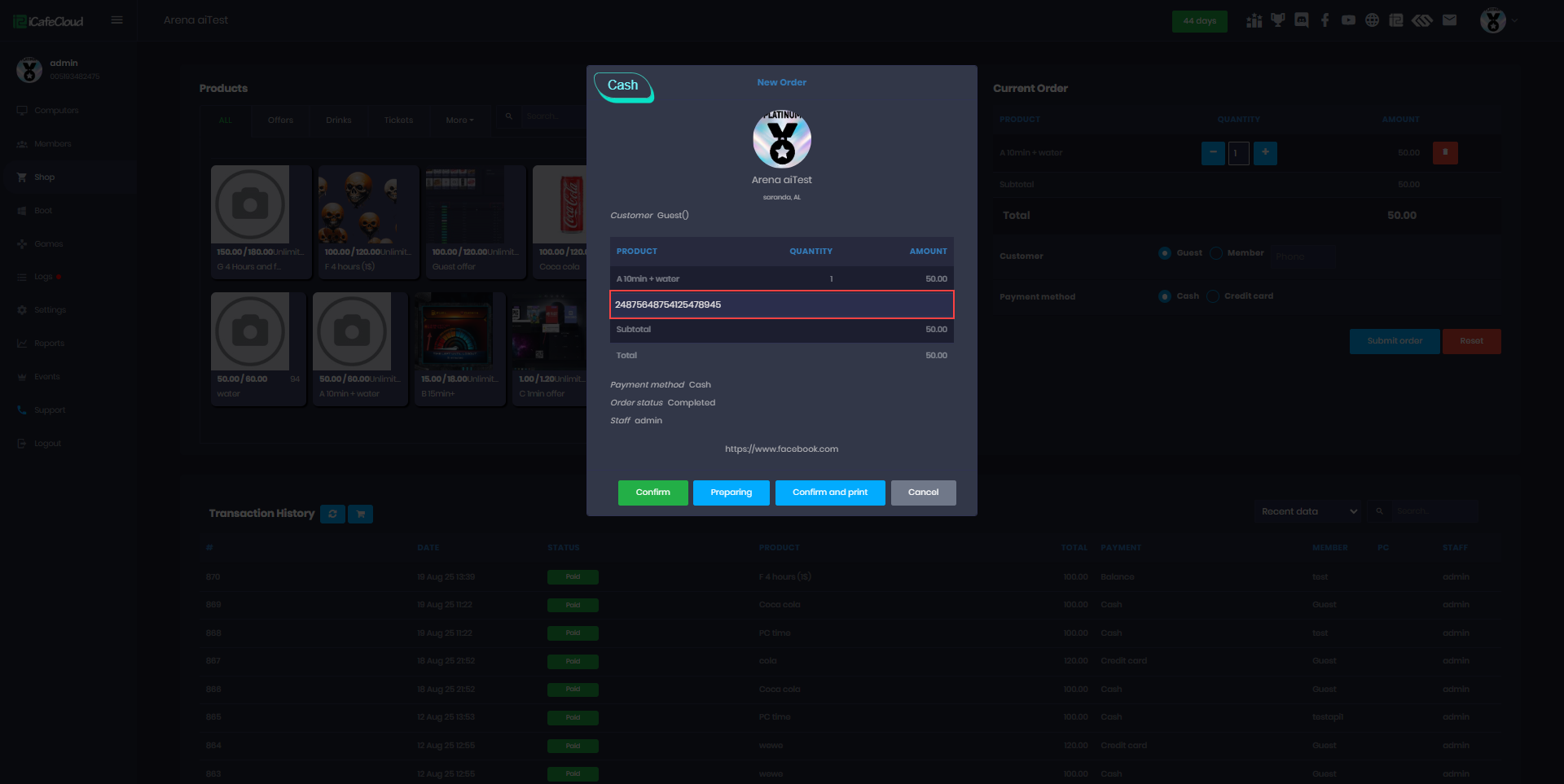Image resolution: width=1564 pixels, height=784 pixels.
Task: Open Boot in the sidebar
Action: tap(42, 211)
